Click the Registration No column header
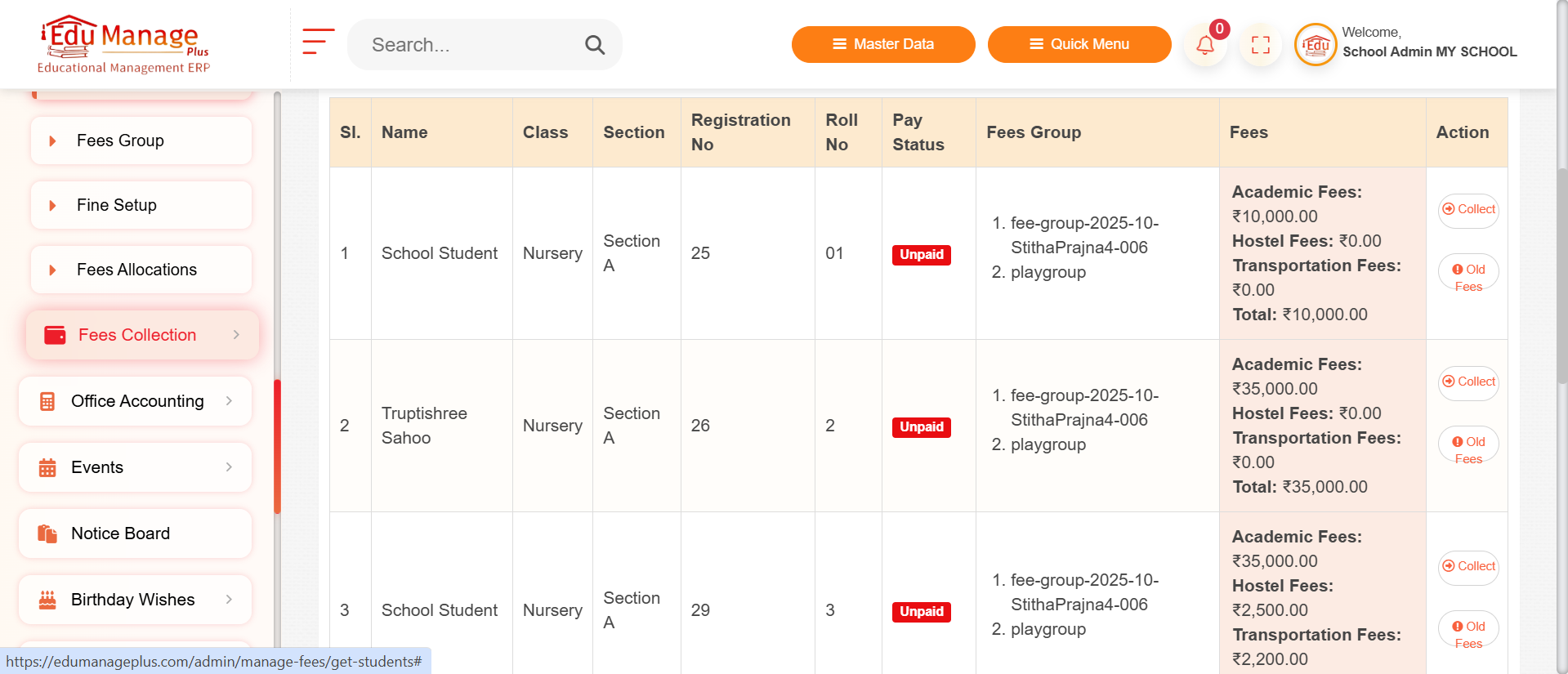 748,132
